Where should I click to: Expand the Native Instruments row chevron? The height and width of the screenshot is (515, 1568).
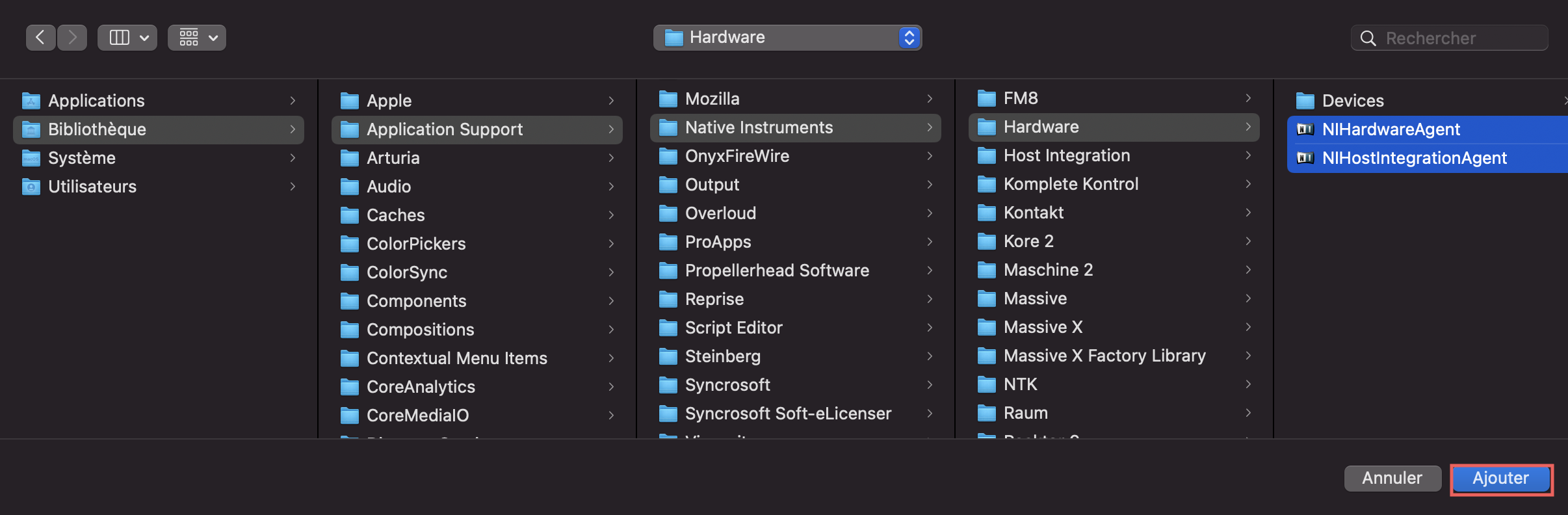[930, 127]
